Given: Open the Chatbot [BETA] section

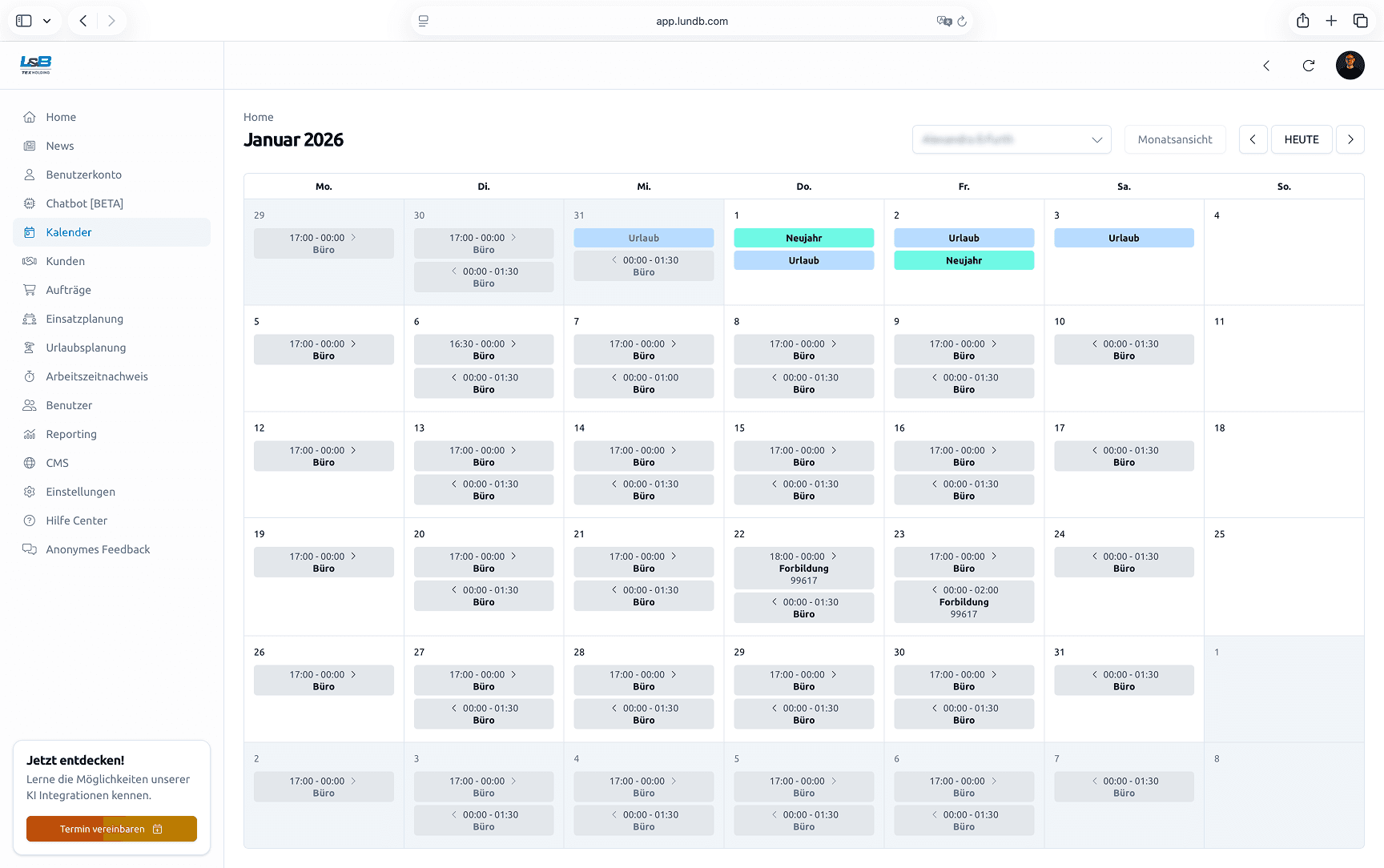Looking at the screenshot, I should click(x=83, y=203).
